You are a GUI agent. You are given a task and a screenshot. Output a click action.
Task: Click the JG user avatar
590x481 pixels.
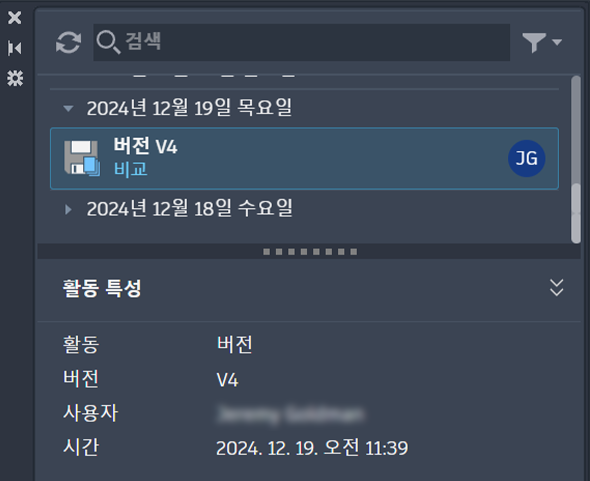pos(526,158)
